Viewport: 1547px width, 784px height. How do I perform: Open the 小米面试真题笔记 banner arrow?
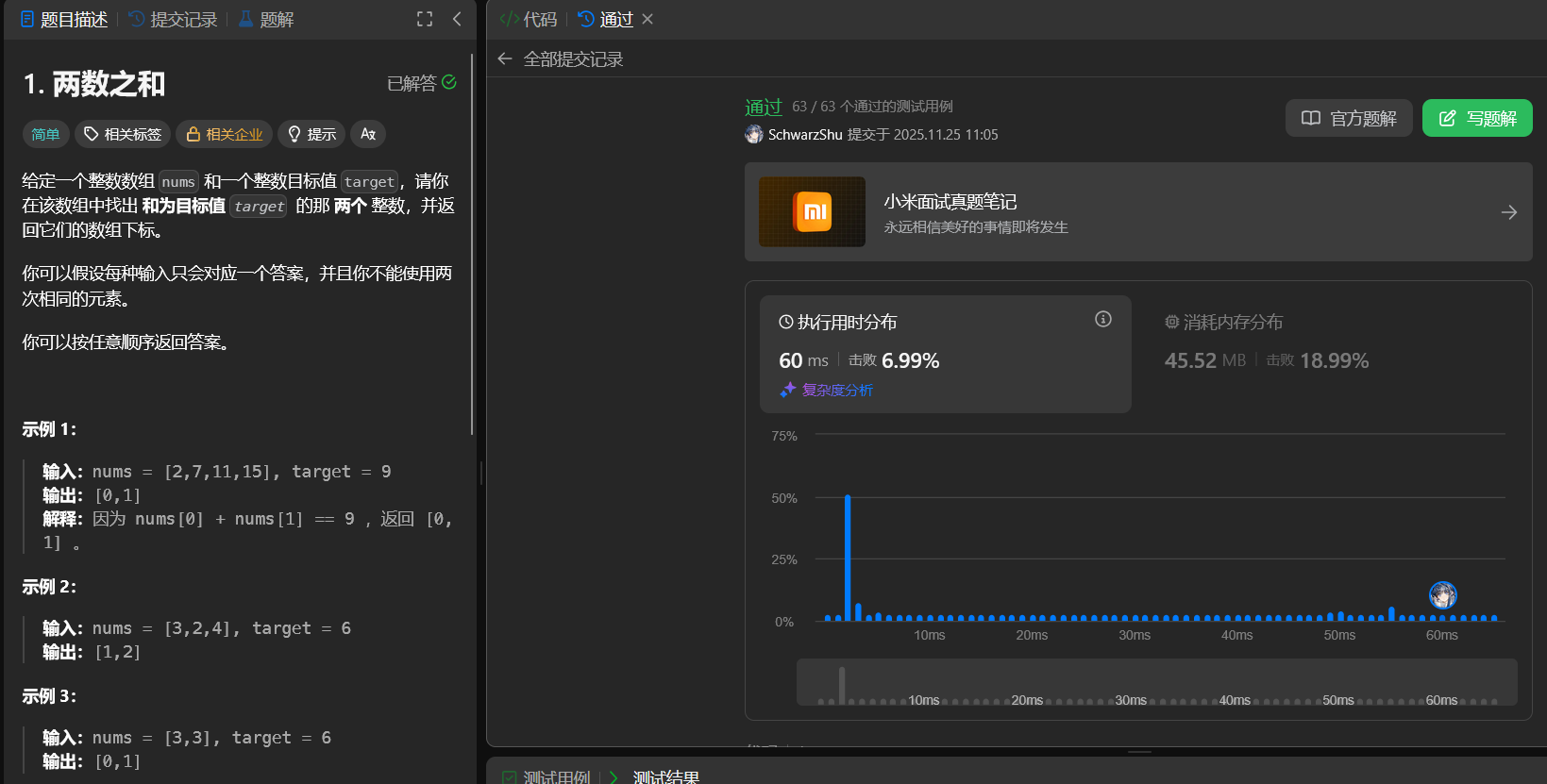point(1508,212)
